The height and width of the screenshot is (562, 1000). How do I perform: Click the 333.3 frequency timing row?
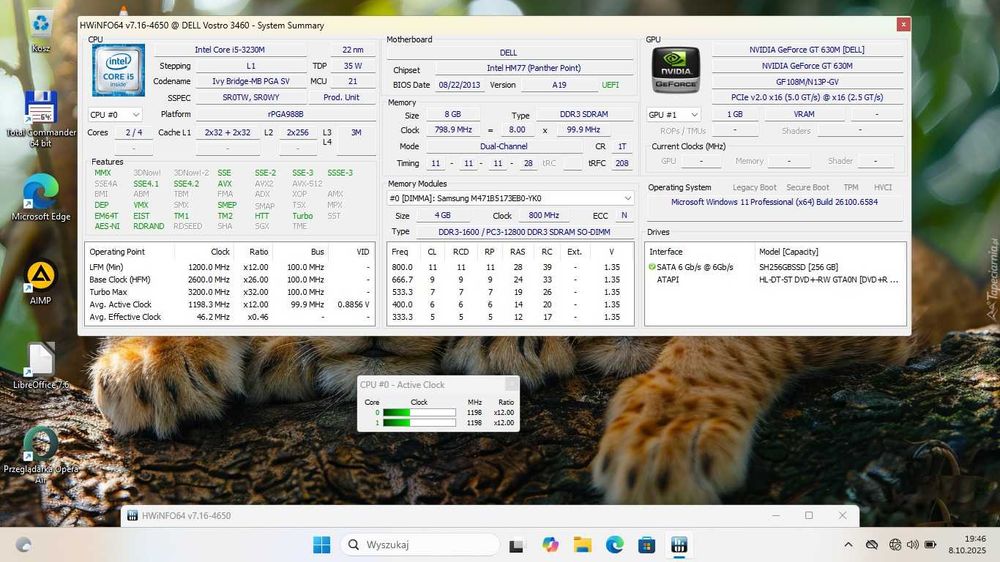click(x=510, y=317)
